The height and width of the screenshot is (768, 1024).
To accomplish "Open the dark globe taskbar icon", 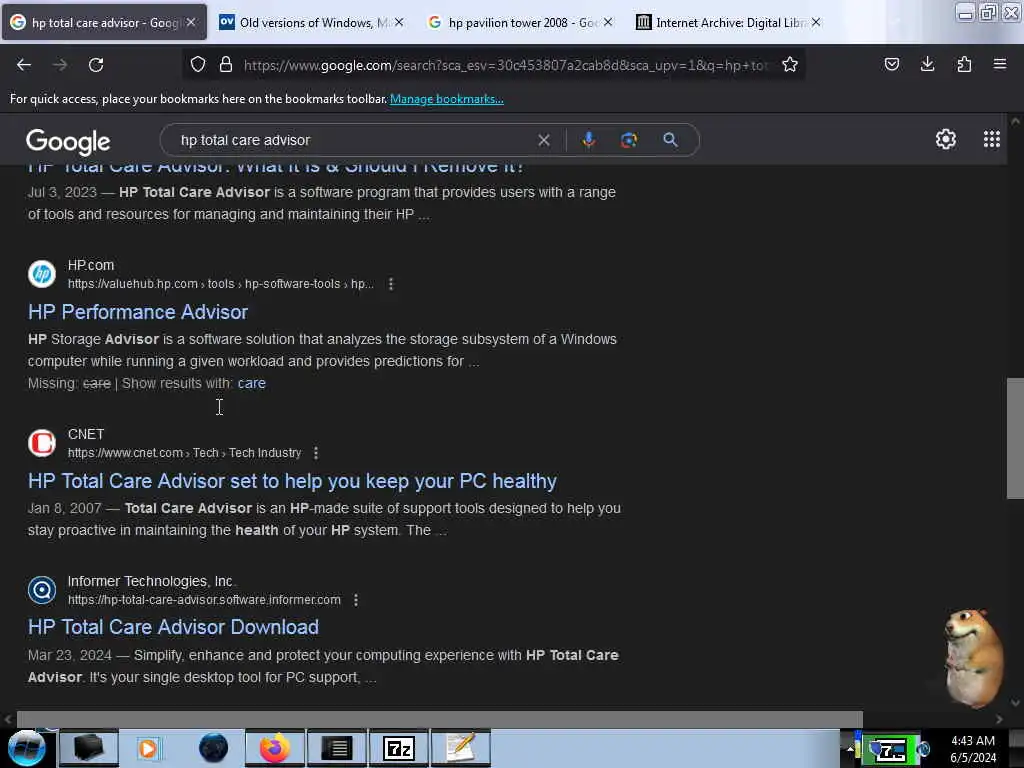I will 213,748.
